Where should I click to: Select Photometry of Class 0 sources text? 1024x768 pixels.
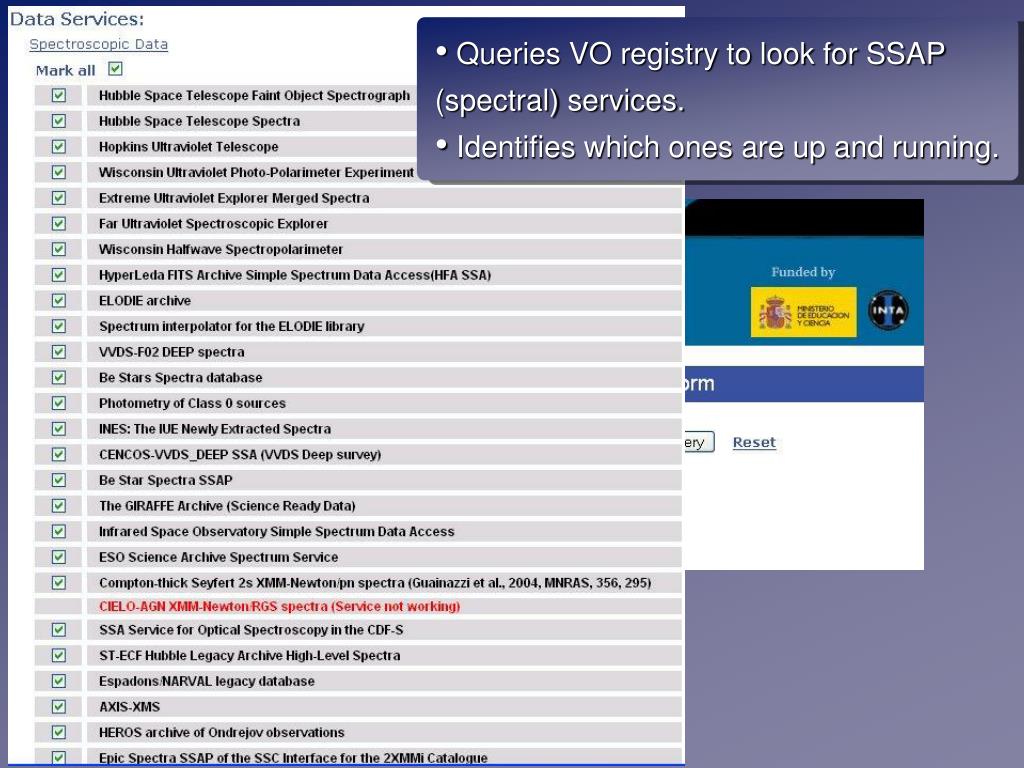(193, 403)
